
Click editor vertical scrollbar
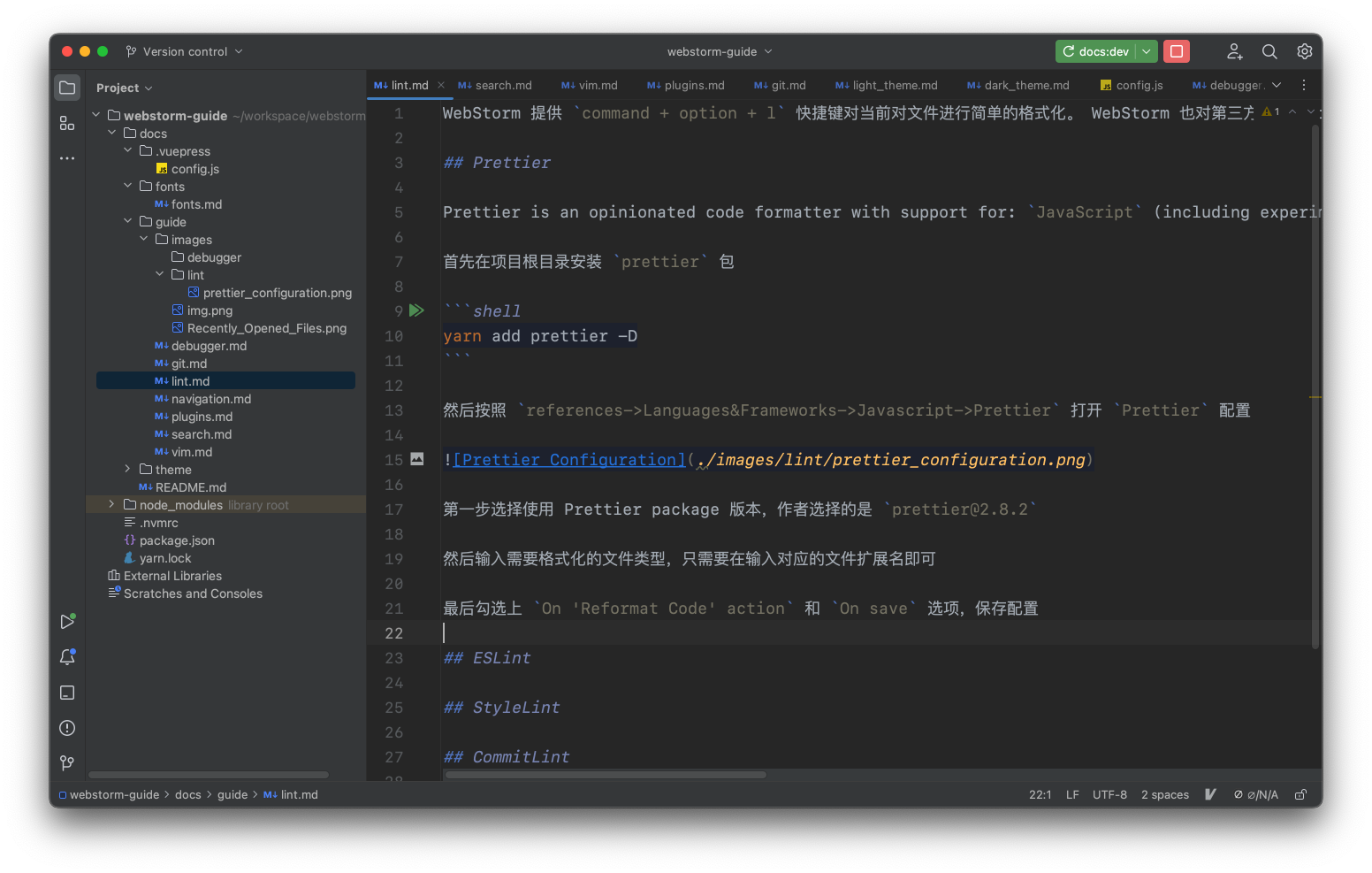[x=1315, y=387]
